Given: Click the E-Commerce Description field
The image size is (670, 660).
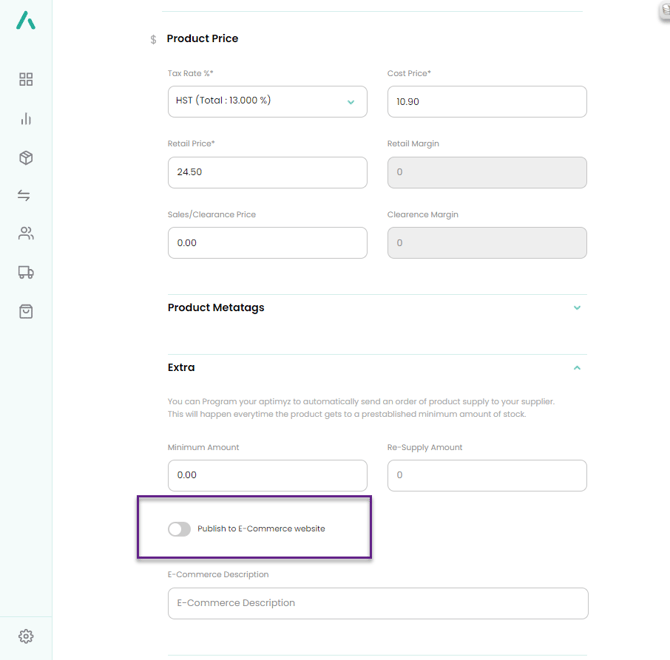Looking at the screenshot, I should (x=377, y=603).
